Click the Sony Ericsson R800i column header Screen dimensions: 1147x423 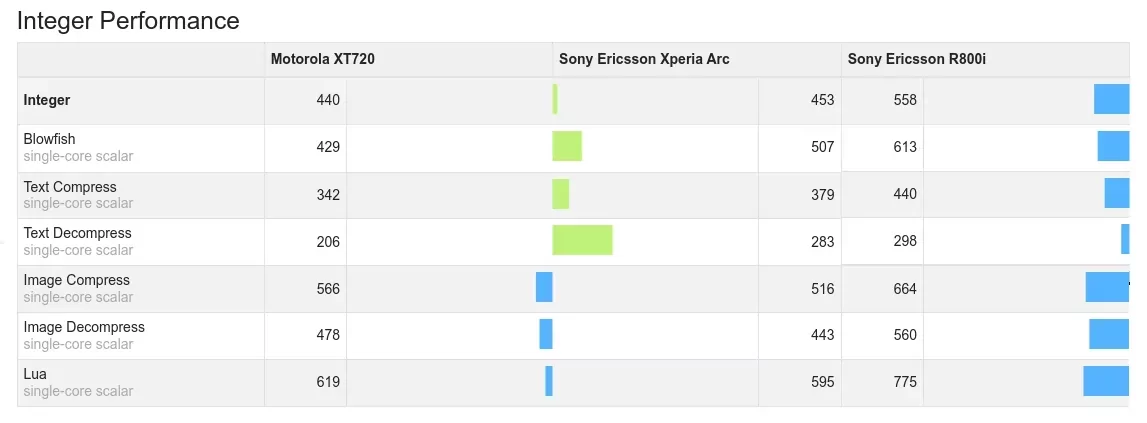coord(917,59)
